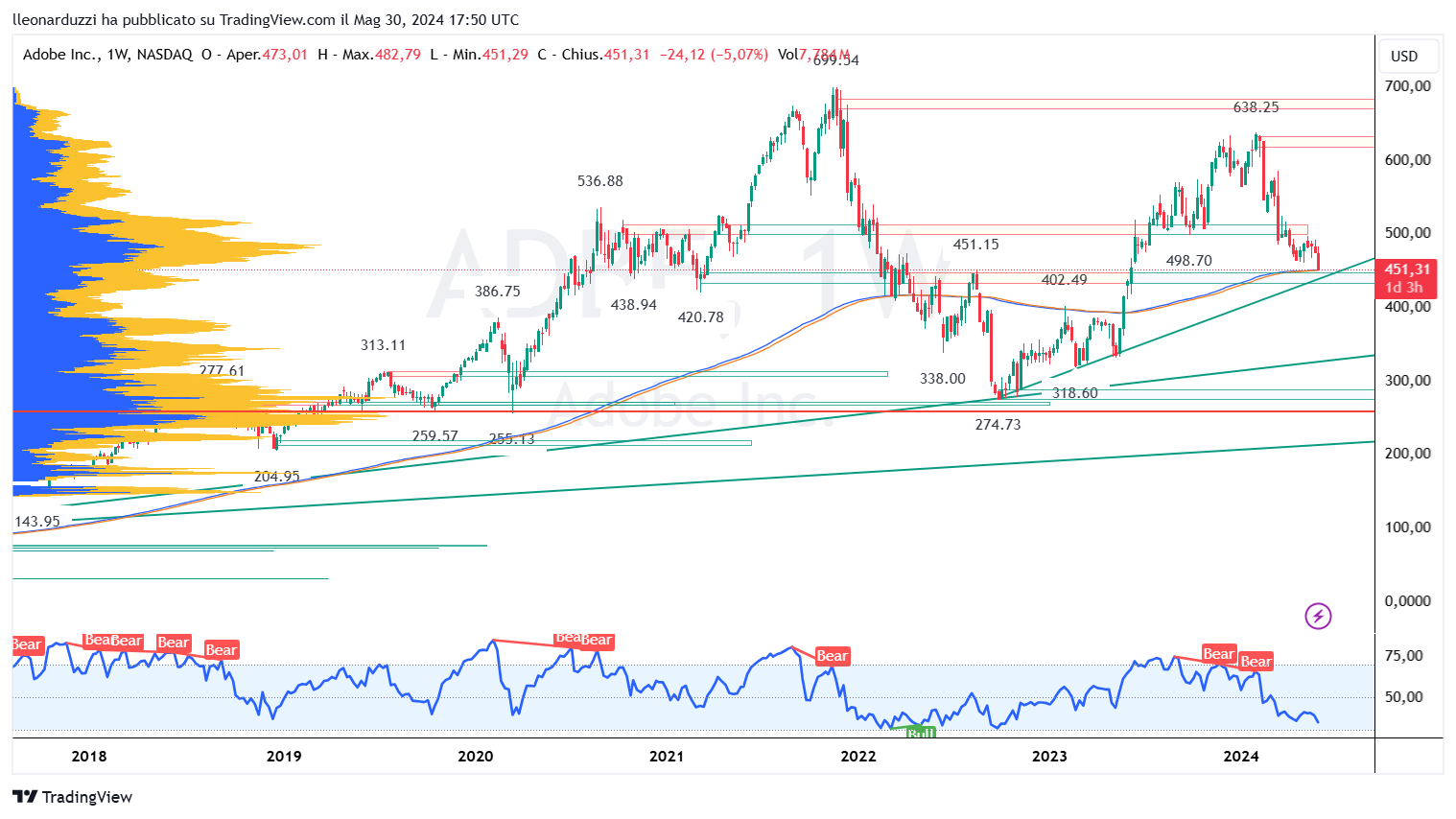This screenshot has width=1456, height=819.
Task: Click the 204.95 price annotation
Action: coord(276,477)
